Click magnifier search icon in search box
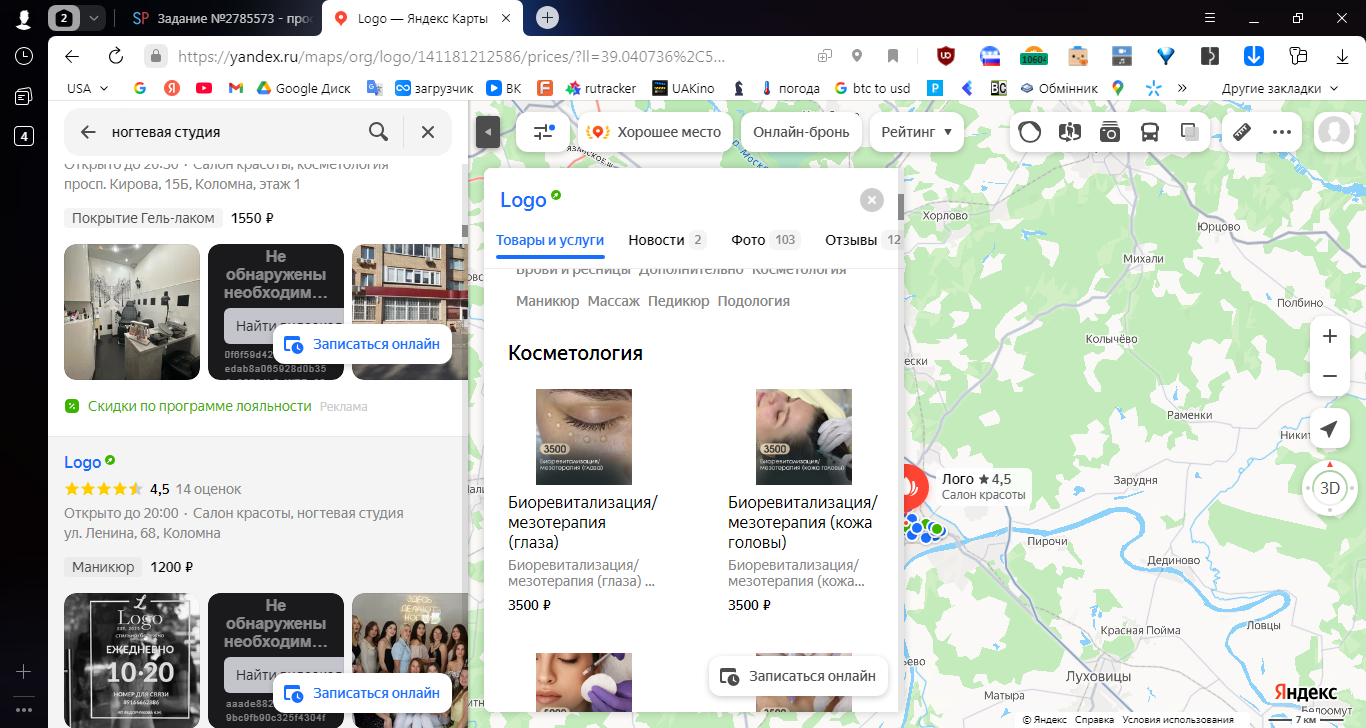The height and width of the screenshot is (728, 1366). (378, 132)
